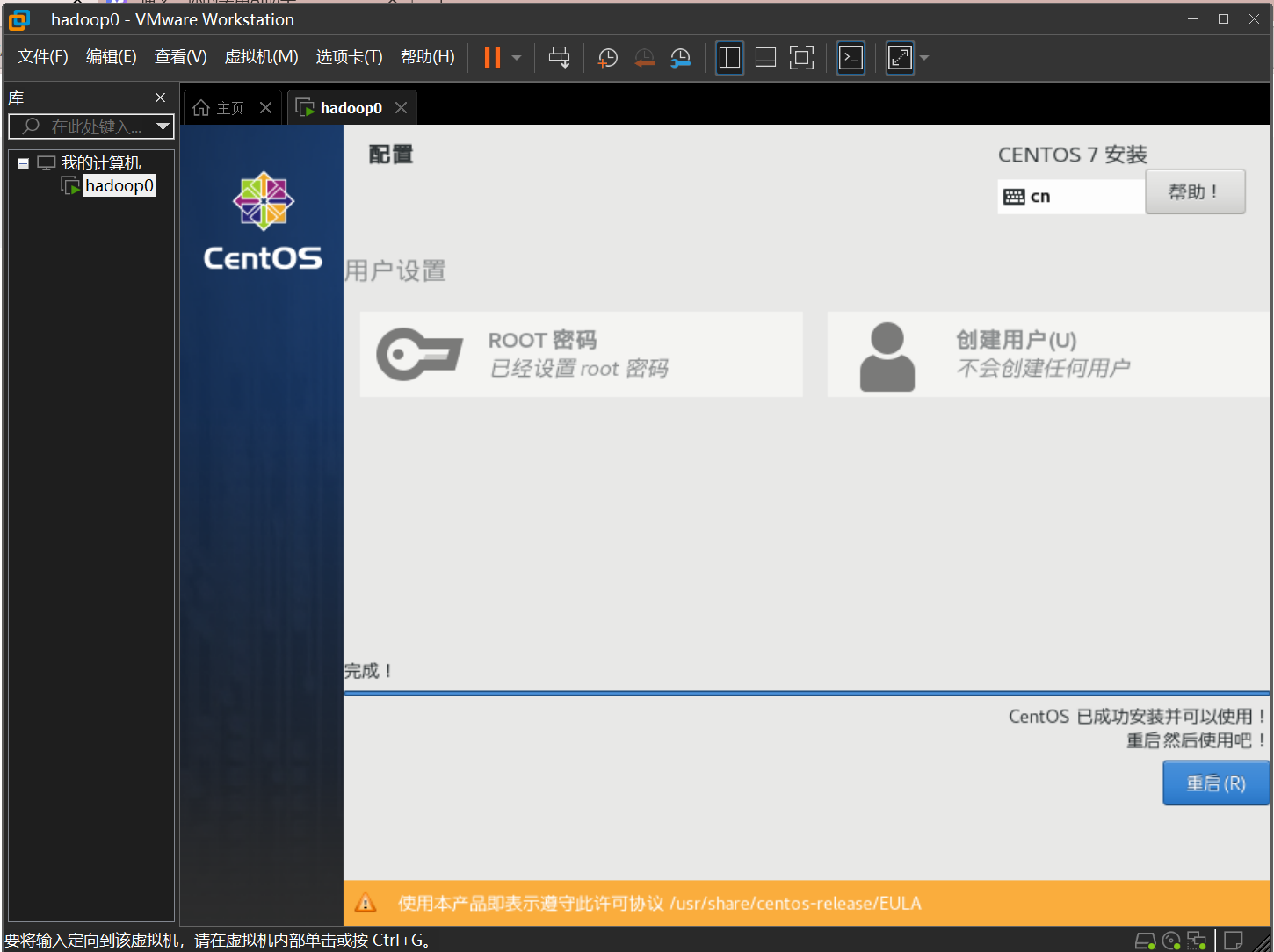The width and height of the screenshot is (1274, 952).
Task: Switch to the hadoop0 tab
Action: pos(351,108)
